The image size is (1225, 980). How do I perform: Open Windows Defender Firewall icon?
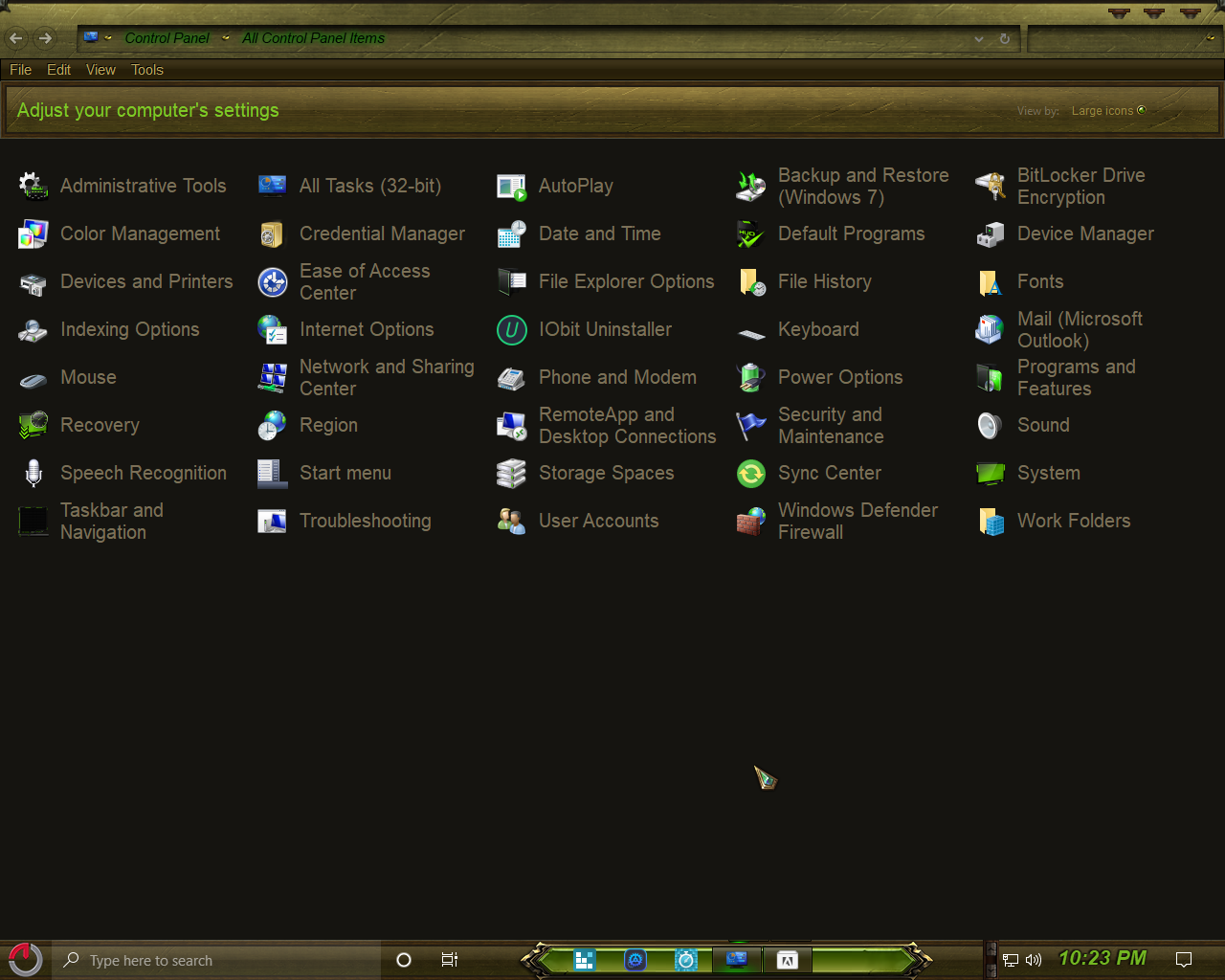coord(751,521)
